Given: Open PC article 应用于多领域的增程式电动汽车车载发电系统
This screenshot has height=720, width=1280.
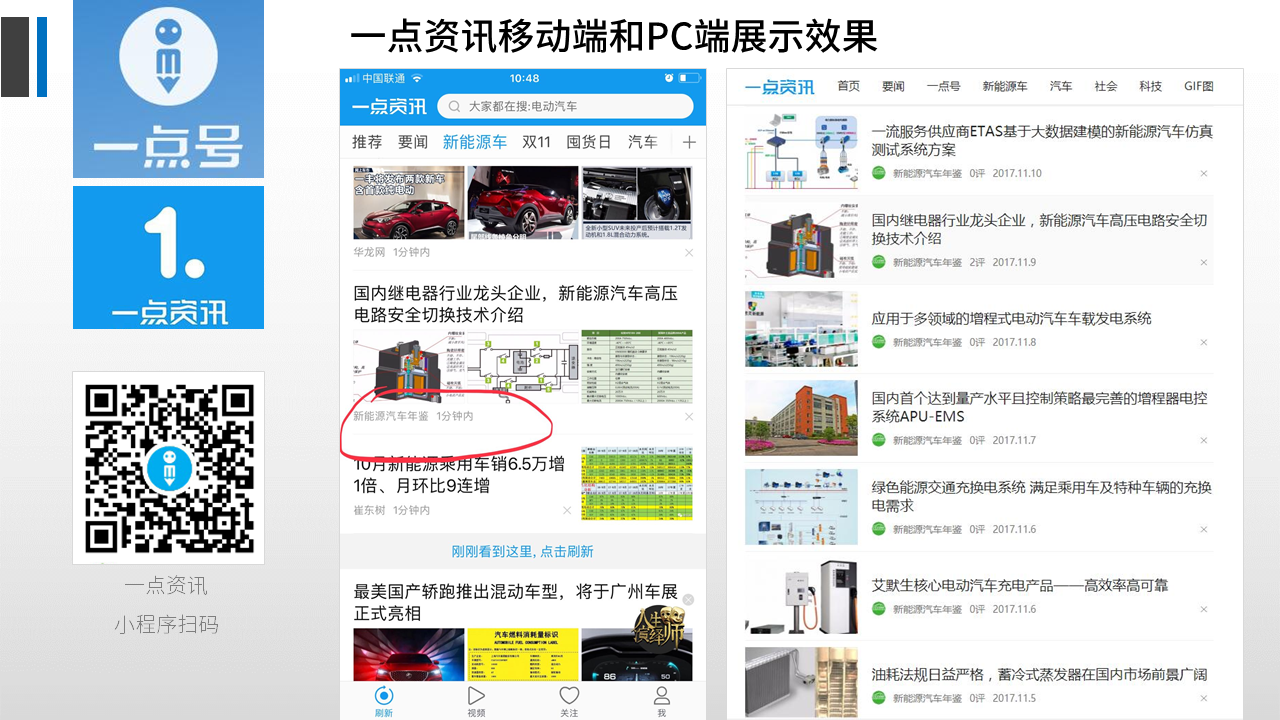Looking at the screenshot, I should [1011, 318].
